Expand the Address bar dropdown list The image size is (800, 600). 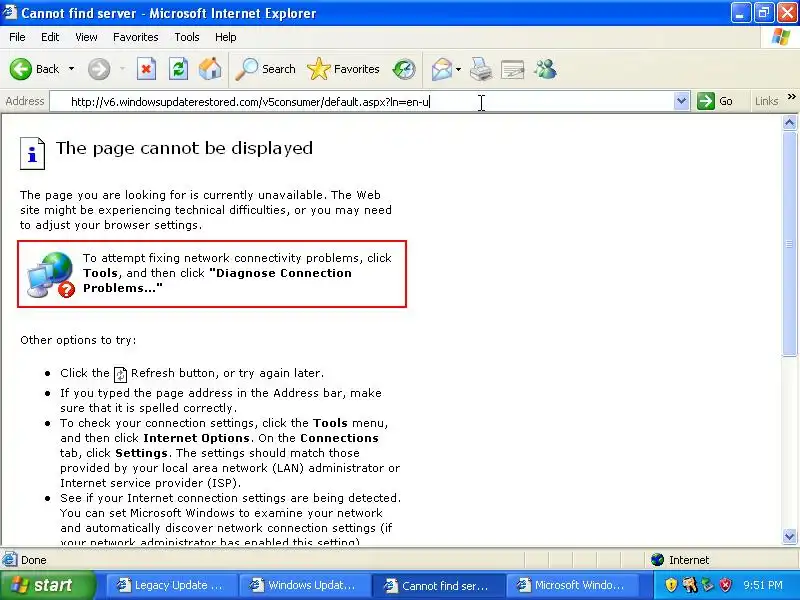(x=682, y=102)
